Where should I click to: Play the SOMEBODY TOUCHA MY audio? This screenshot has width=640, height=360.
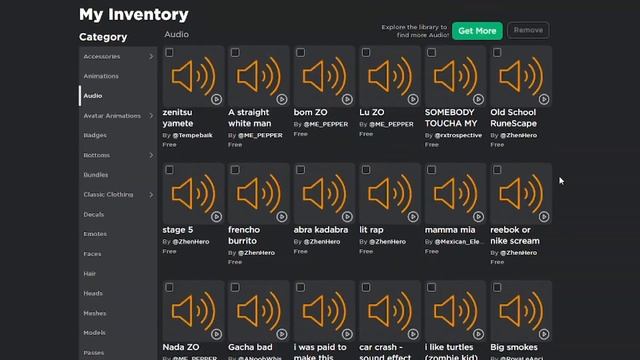[x=478, y=99]
